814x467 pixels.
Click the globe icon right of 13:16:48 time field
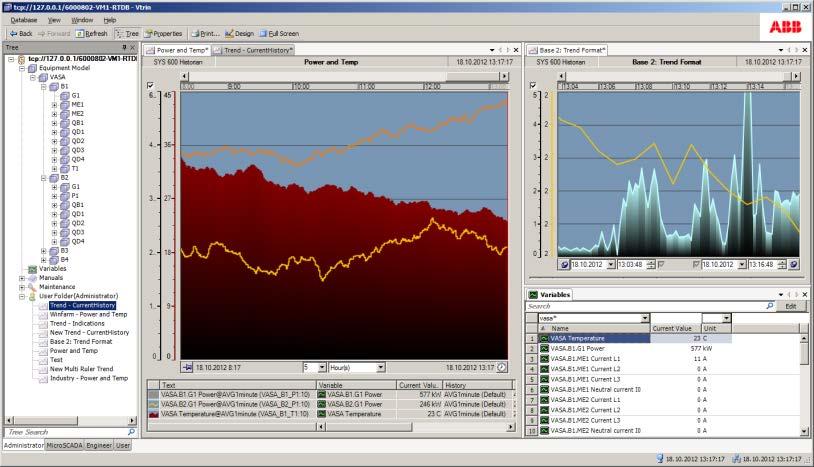pyautogui.click(x=794, y=265)
